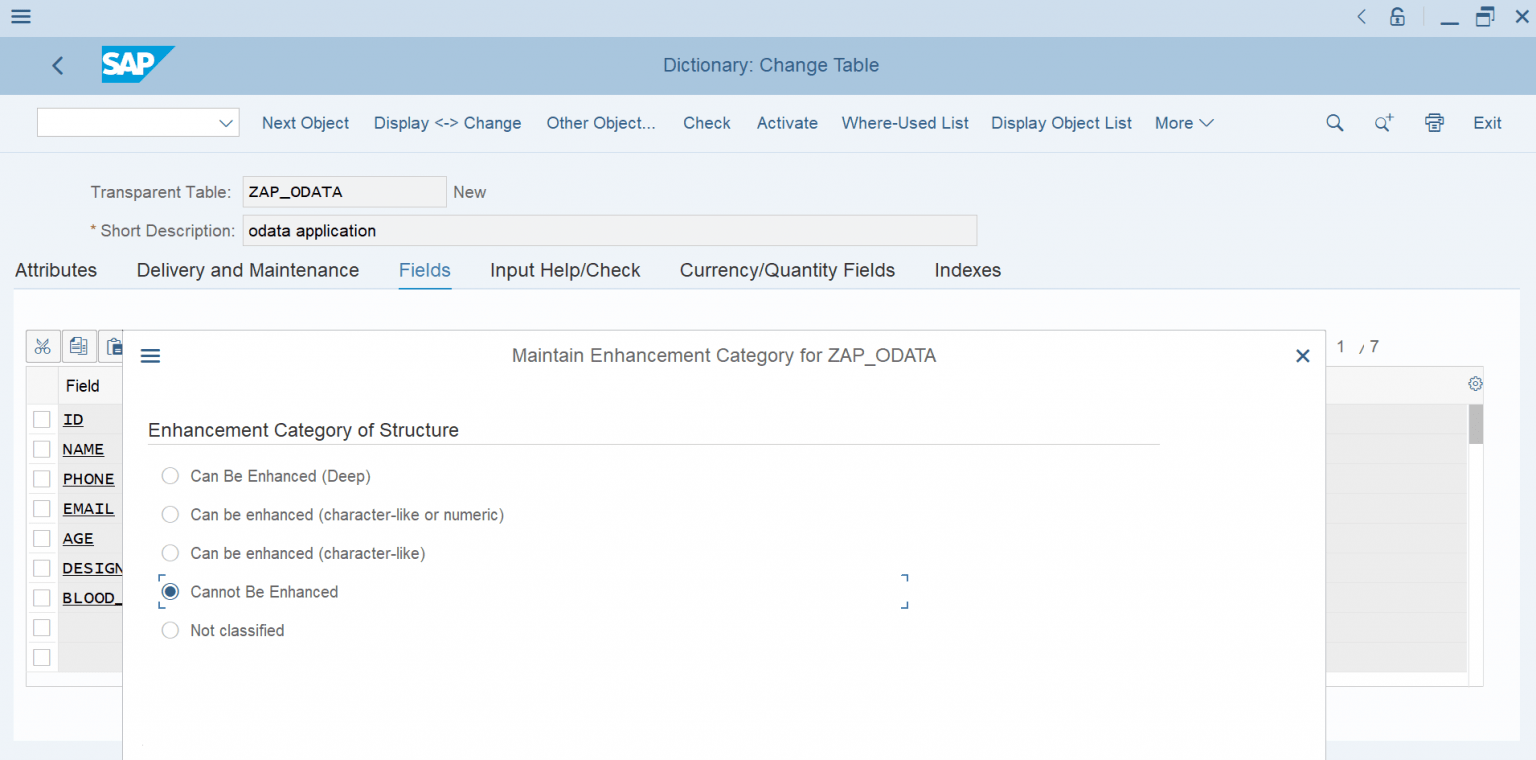Image resolution: width=1536 pixels, height=760 pixels.
Task: Print via the printer icon
Action: [1434, 123]
